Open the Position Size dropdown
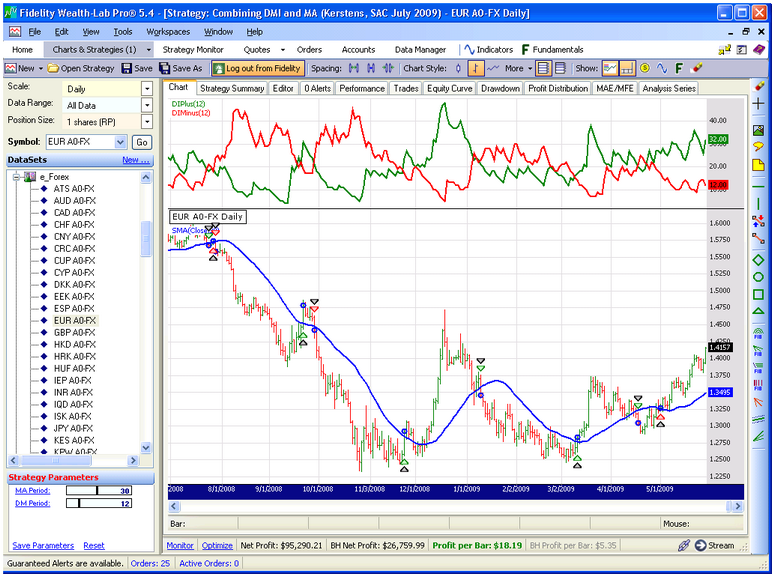 tap(147, 120)
